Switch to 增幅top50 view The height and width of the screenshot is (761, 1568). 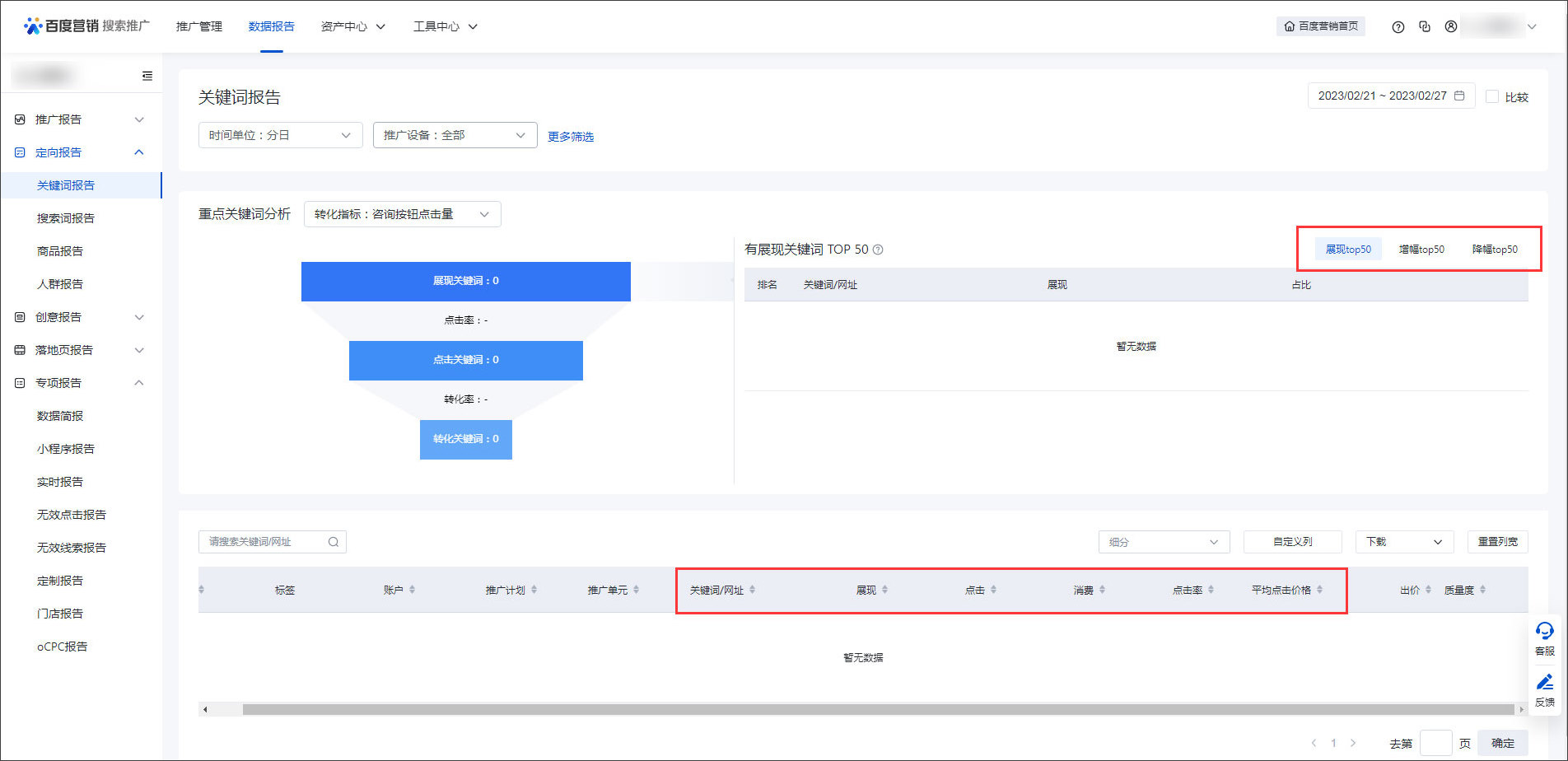tap(1421, 249)
